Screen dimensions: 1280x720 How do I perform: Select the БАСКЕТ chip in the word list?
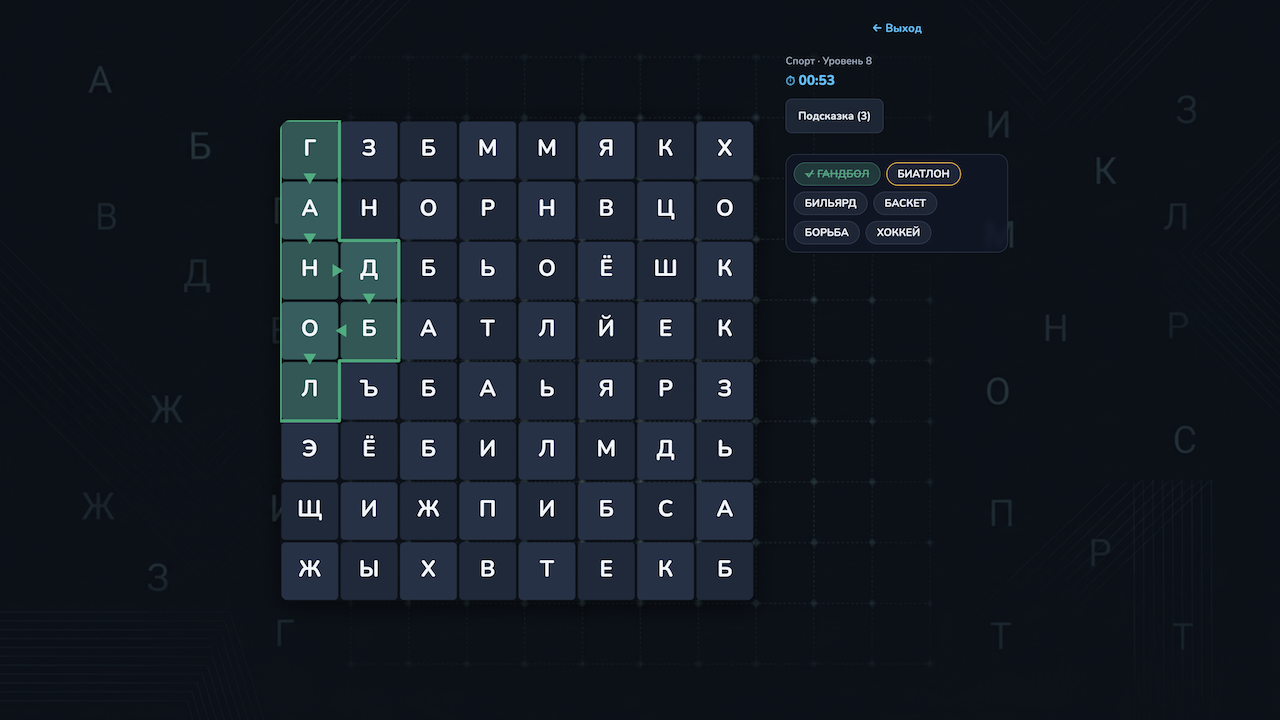(904, 203)
